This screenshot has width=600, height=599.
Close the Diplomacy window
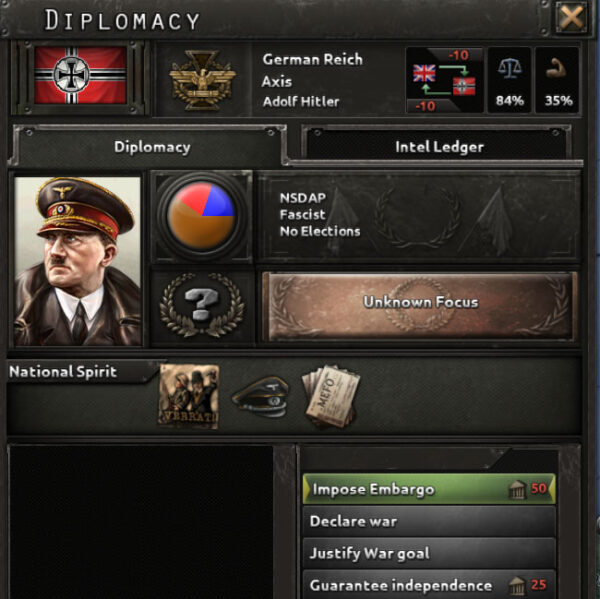click(x=571, y=17)
